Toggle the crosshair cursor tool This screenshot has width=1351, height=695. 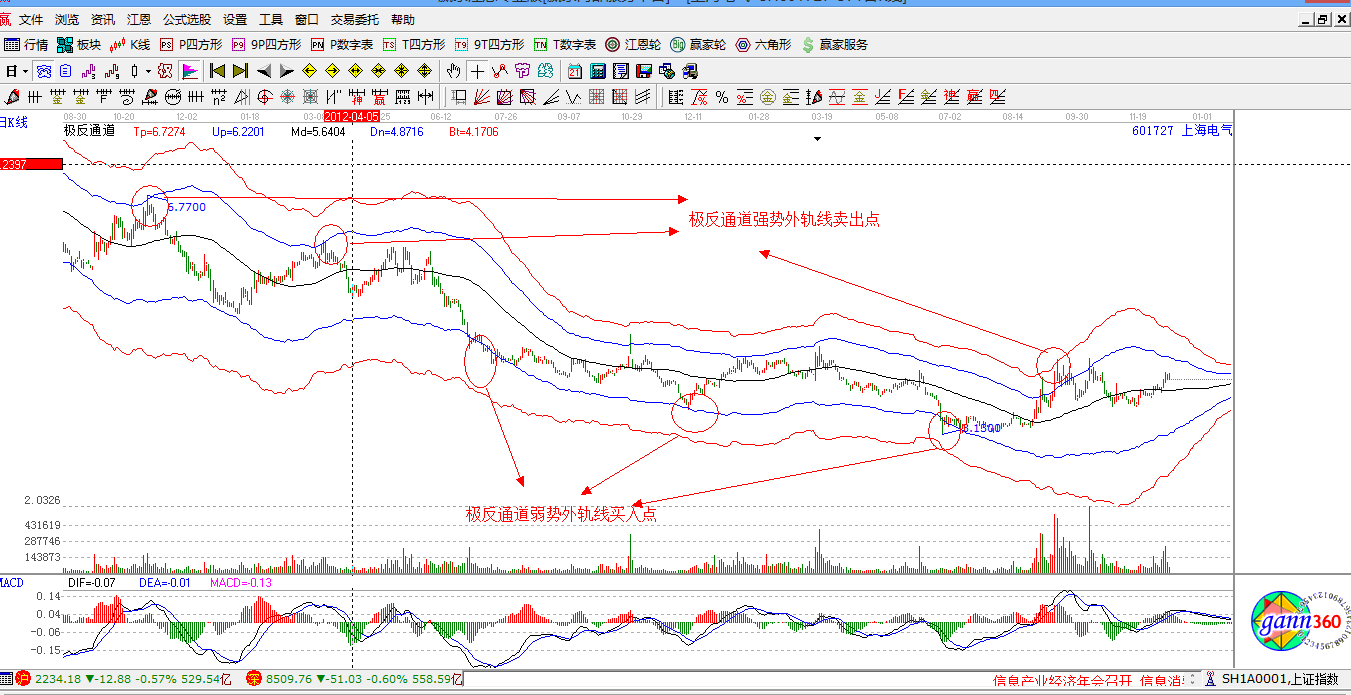coord(477,71)
